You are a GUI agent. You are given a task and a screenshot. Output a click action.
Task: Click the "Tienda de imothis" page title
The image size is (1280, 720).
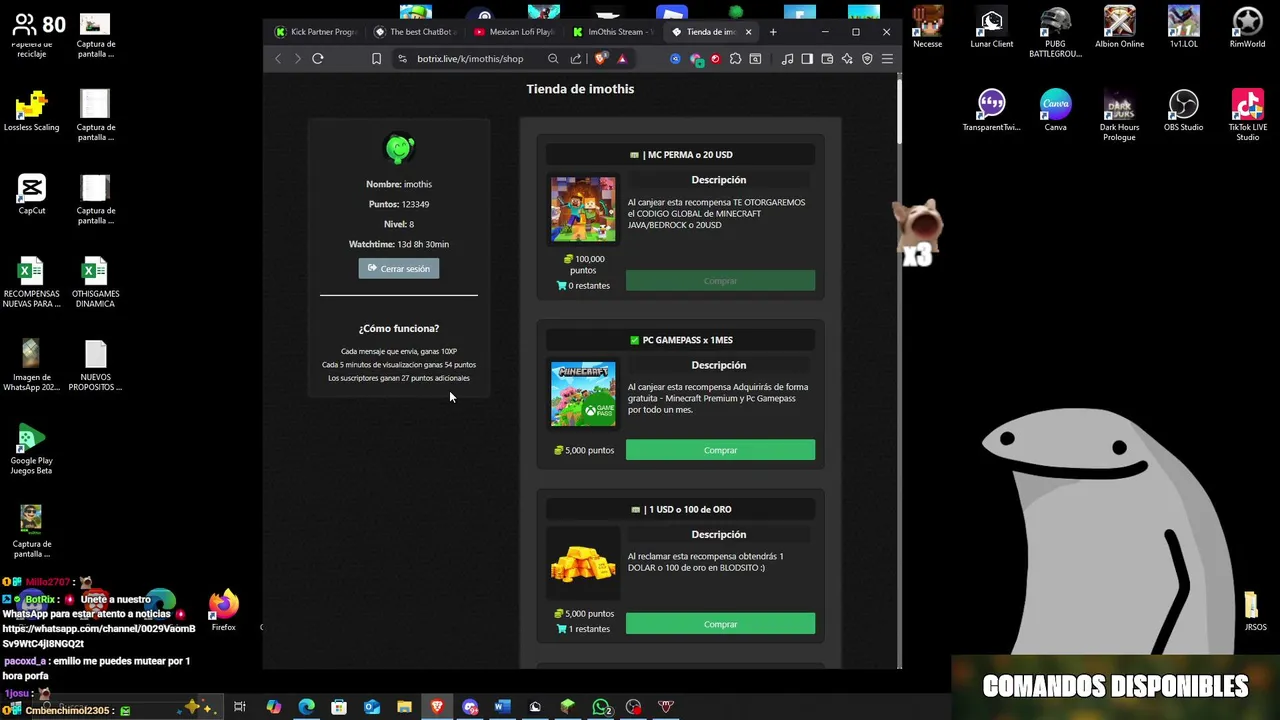(x=580, y=89)
